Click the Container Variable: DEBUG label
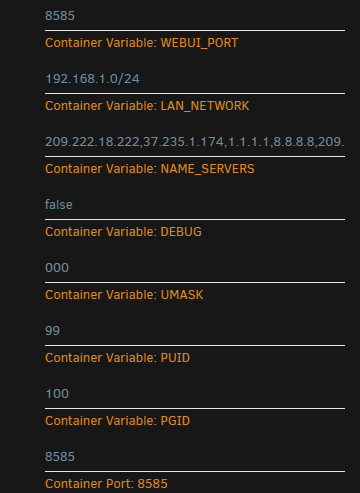This screenshot has height=493, width=360. coord(123,232)
